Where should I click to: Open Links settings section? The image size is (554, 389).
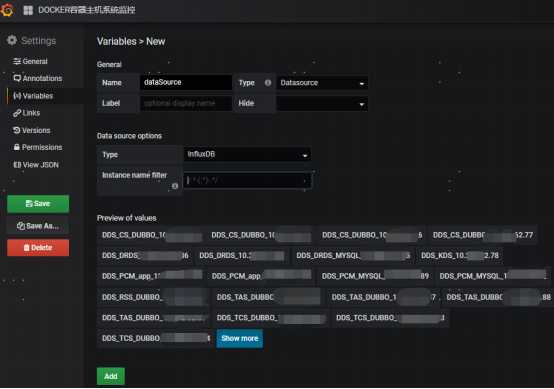click(x=26, y=113)
